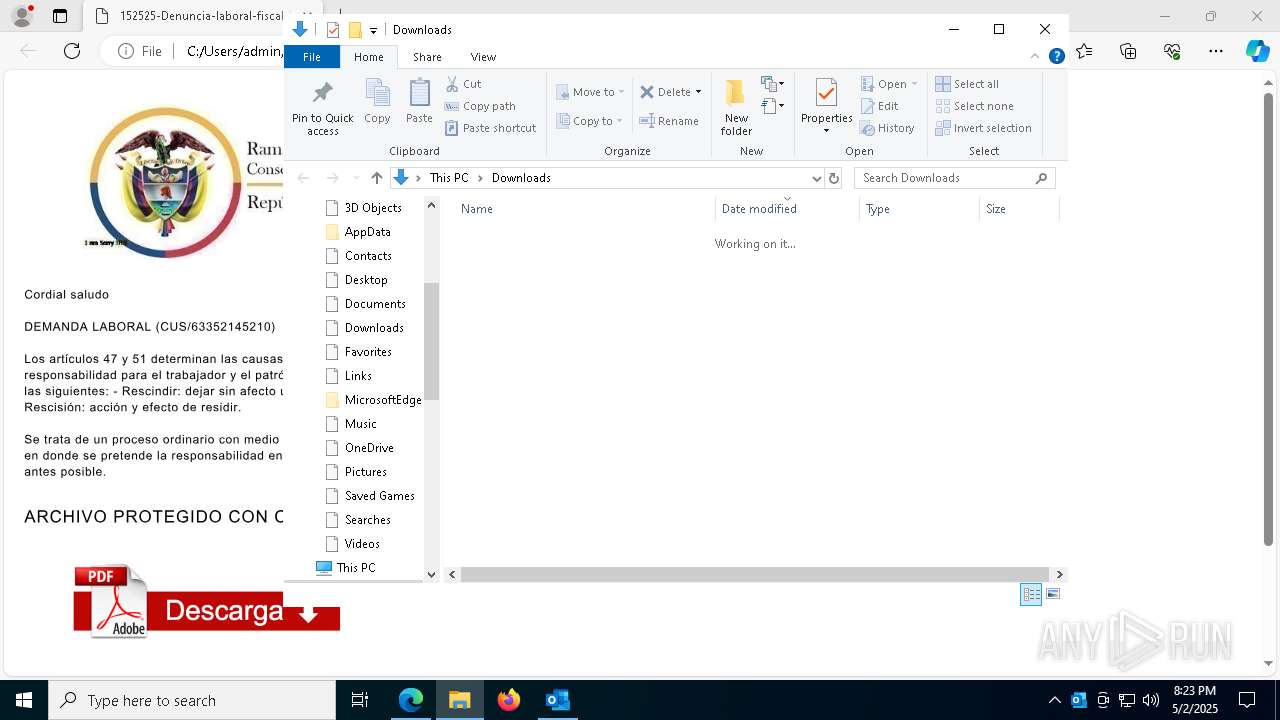Image resolution: width=1280 pixels, height=720 pixels.
Task: Refresh the Downloads folder view
Action: (x=834, y=178)
